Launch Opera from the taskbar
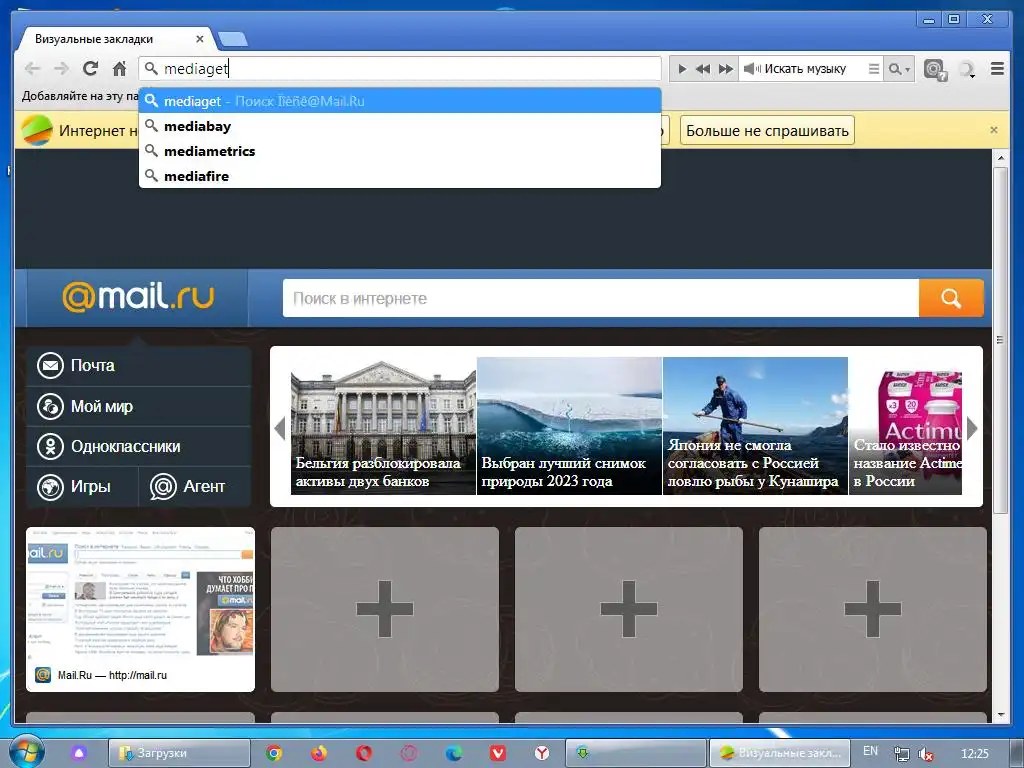This screenshot has height=768, width=1024. point(364,753)
